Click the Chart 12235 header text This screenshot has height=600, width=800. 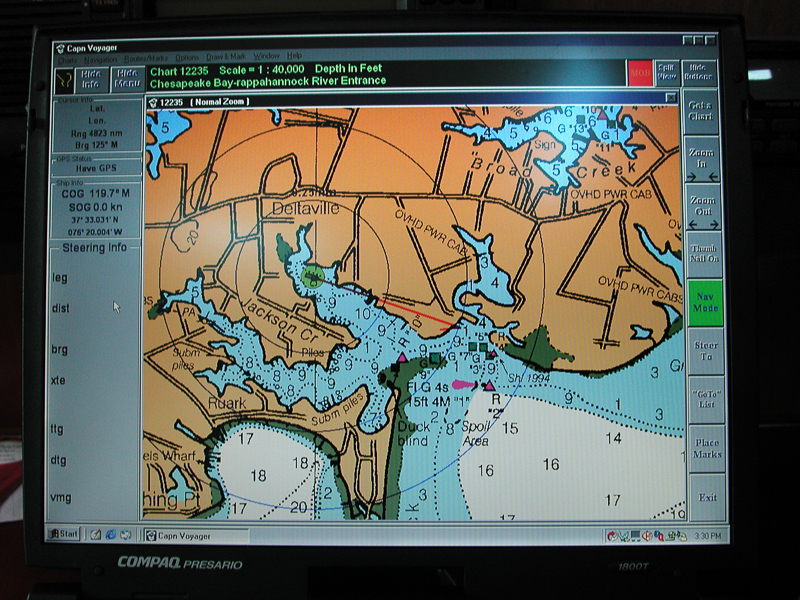click(x=179, y=71)
